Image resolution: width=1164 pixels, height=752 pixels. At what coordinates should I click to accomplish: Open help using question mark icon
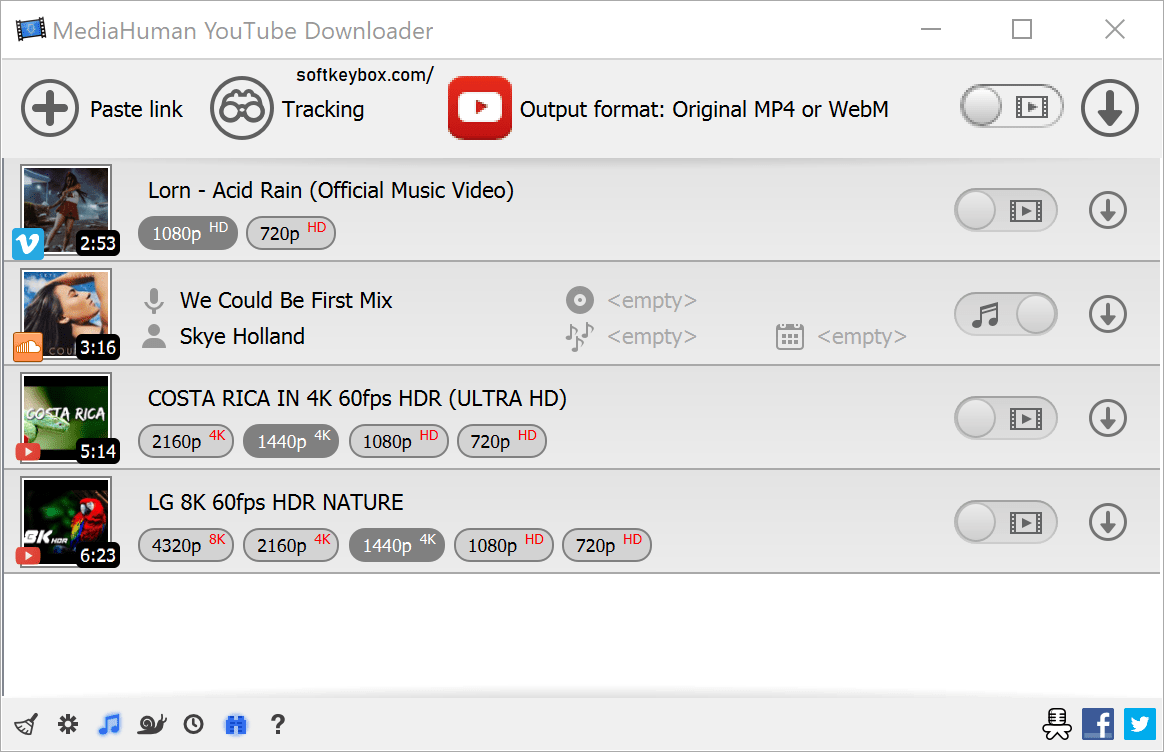[277, 723]
